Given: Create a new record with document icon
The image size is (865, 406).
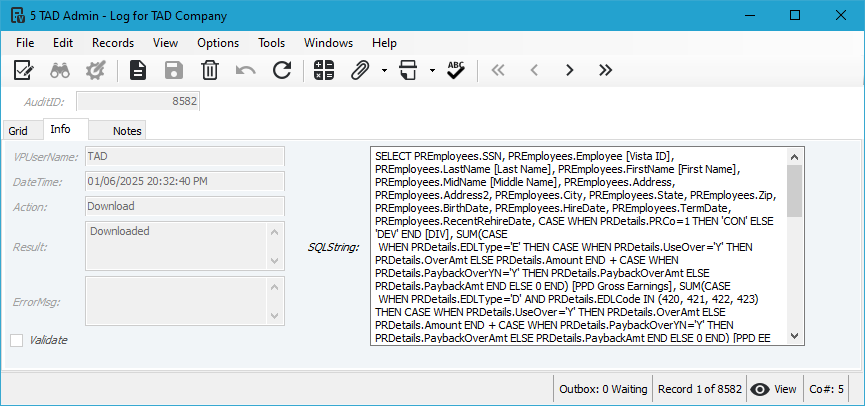Looking at the screenshot, I should [138, 70].
